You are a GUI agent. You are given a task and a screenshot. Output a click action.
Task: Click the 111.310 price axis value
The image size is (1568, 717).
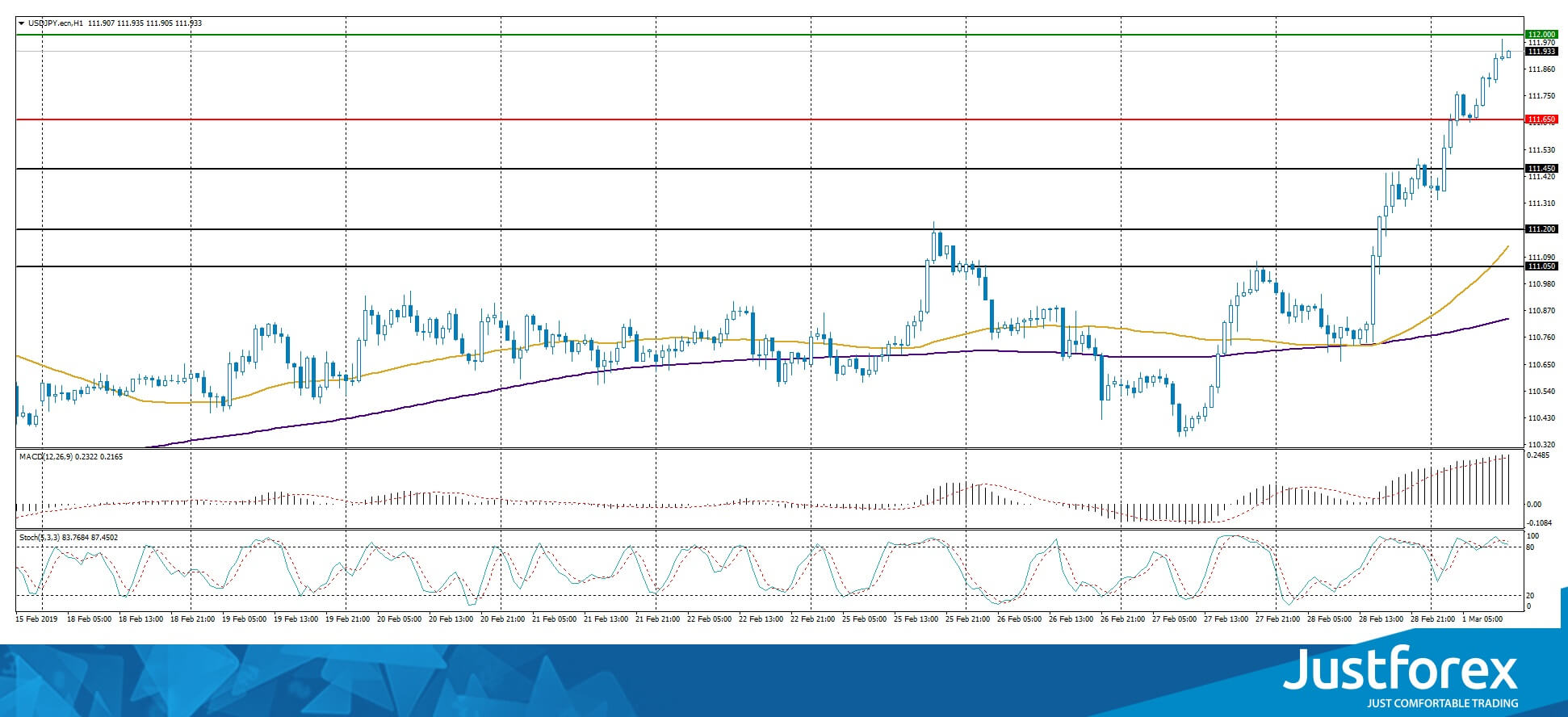[x=1542, y=203]
